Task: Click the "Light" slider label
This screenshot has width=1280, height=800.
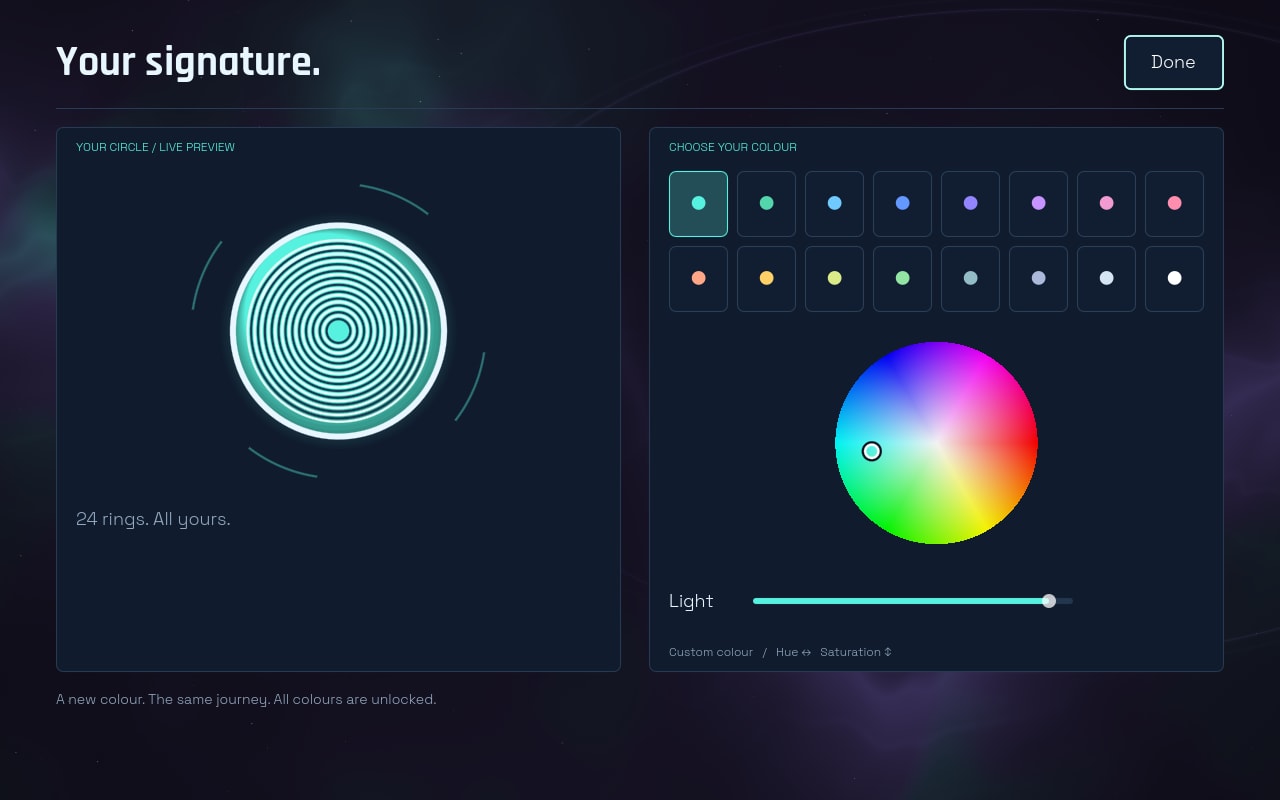Action: tap(691, 601)
